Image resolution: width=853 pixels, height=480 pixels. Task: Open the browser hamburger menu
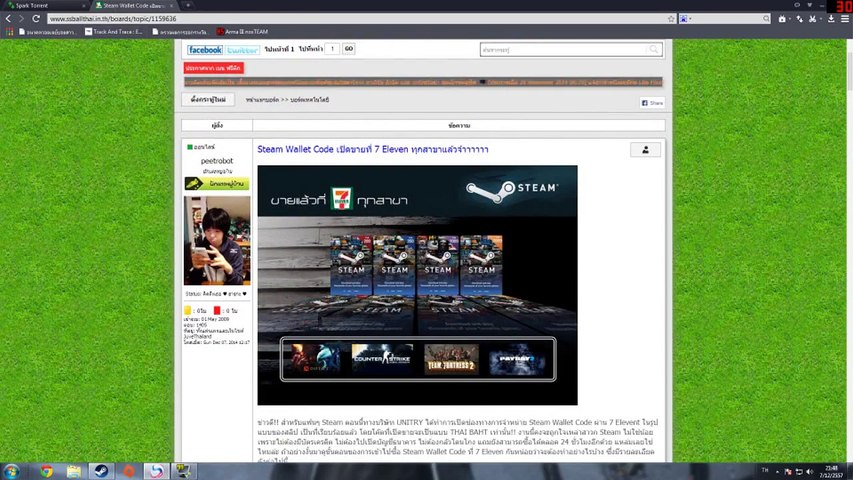(845, 19)
